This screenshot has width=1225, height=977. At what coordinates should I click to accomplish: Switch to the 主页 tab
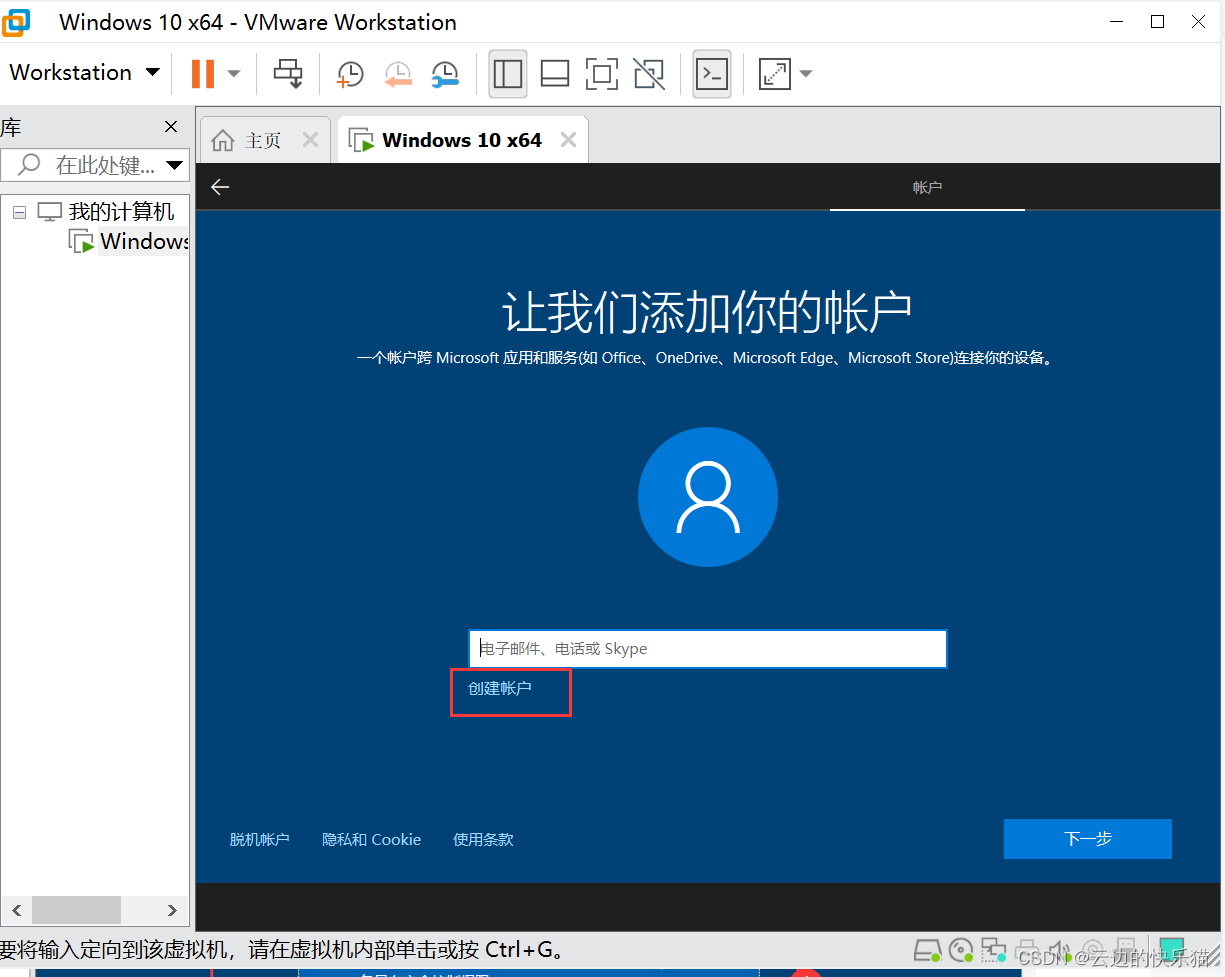[x=263, y=141]
